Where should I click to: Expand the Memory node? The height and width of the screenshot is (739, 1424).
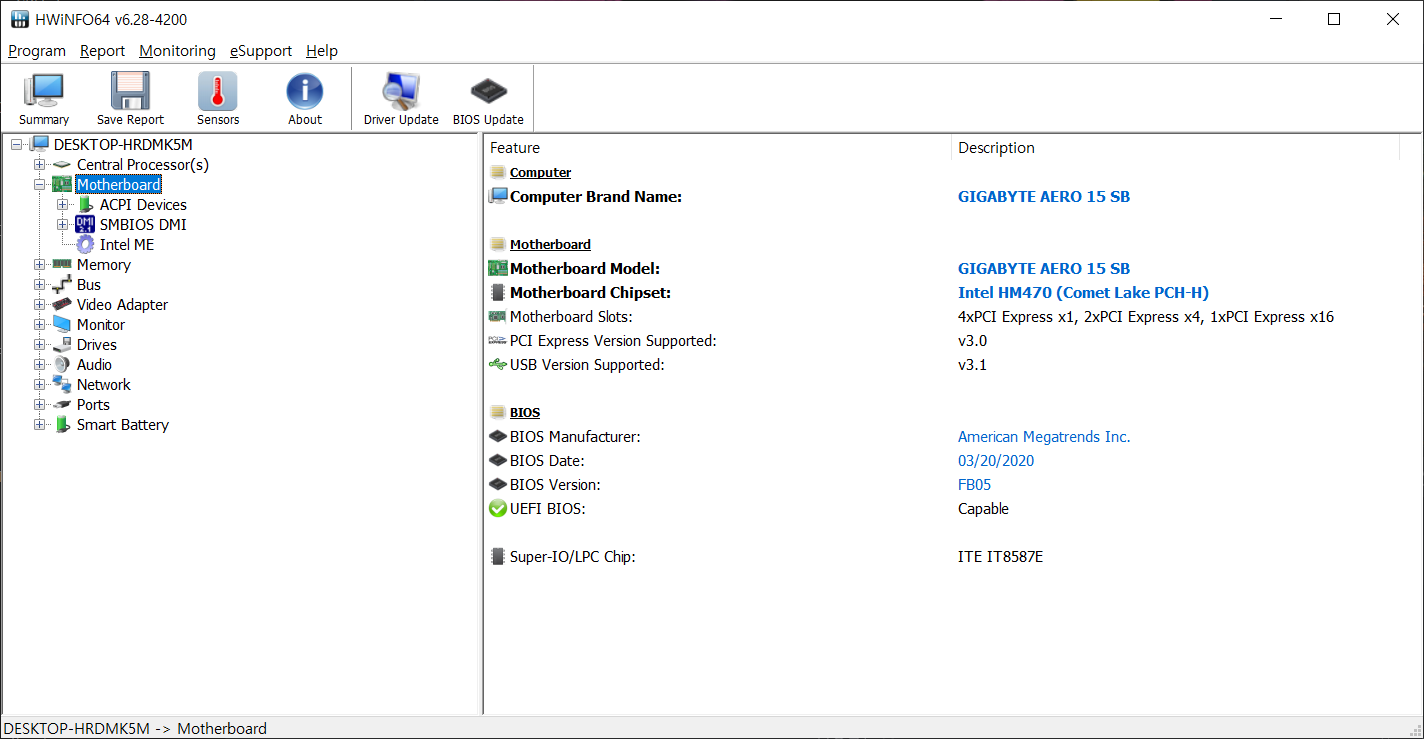tap(39, 265)
